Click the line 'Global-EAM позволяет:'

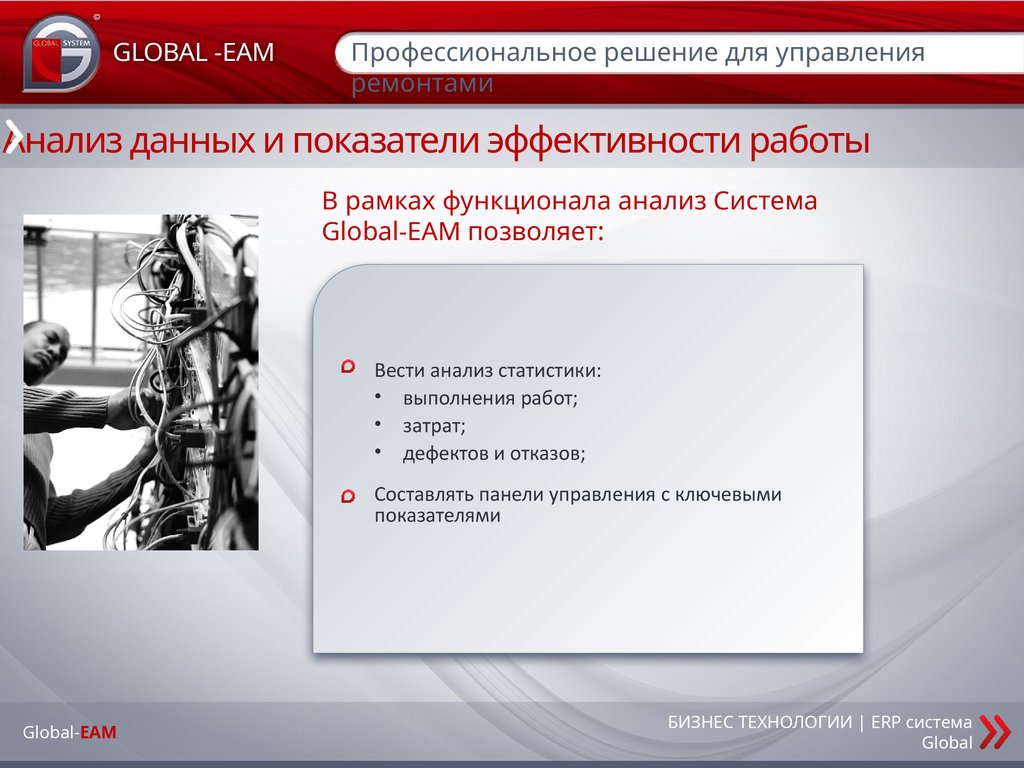pyautogui.click(x=463, y=231)
